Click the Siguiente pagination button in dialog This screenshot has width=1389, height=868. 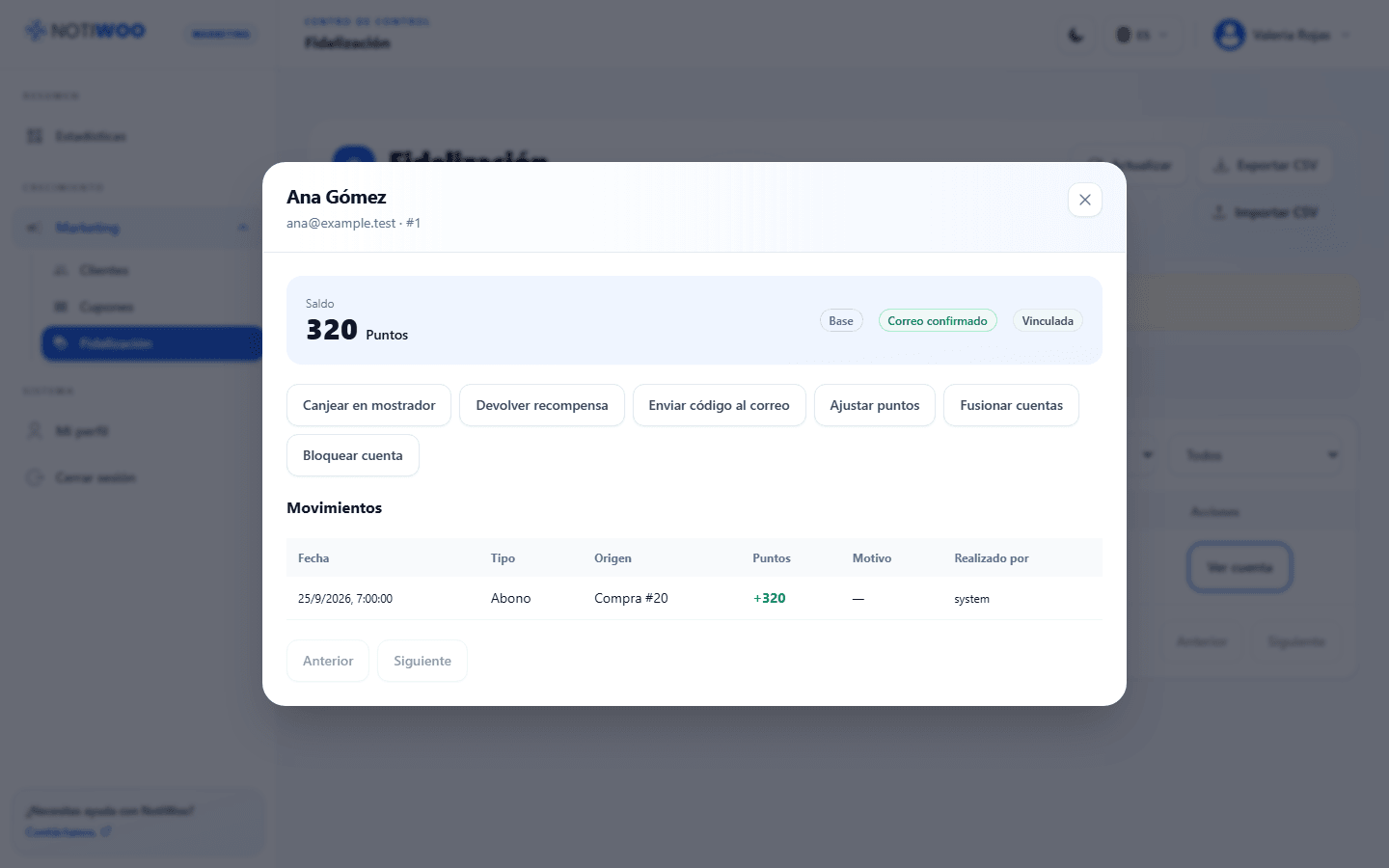[x=422, y=661]
